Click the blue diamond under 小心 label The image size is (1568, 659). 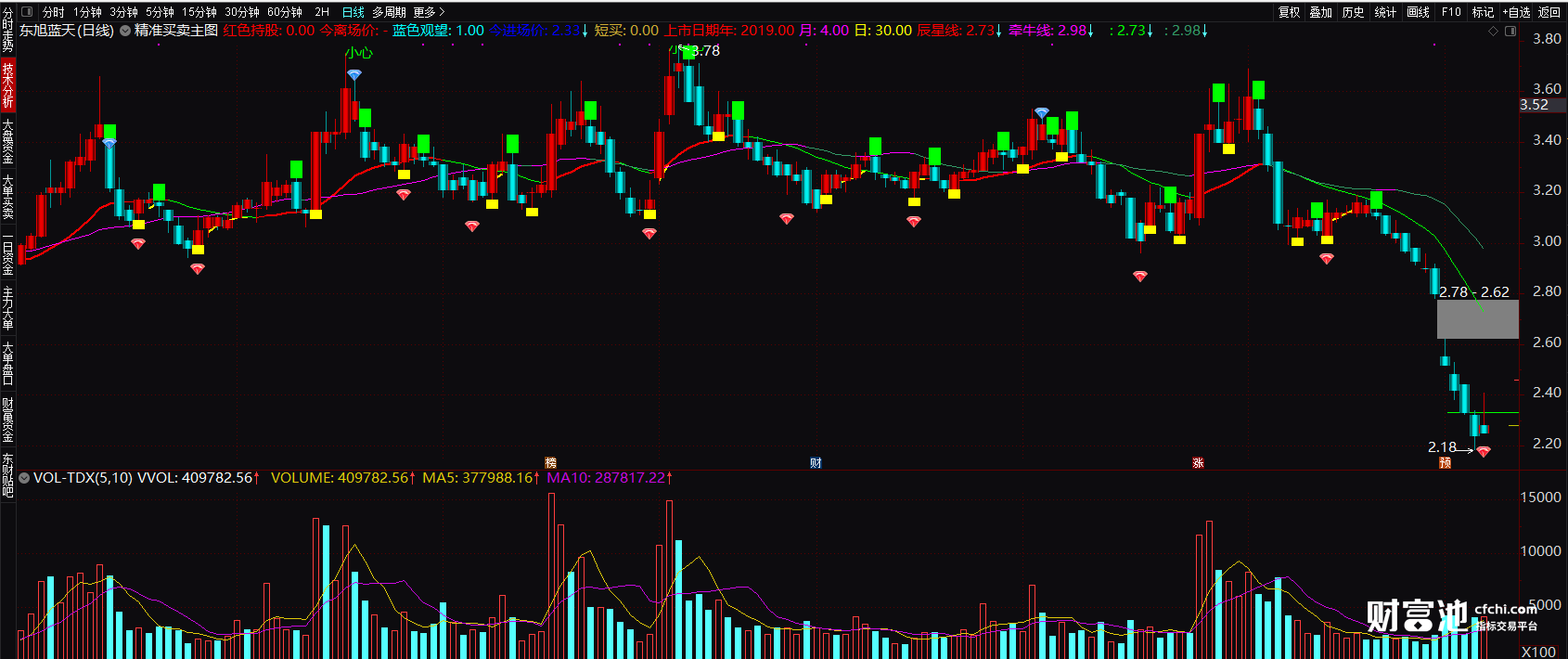click(354, 74)
